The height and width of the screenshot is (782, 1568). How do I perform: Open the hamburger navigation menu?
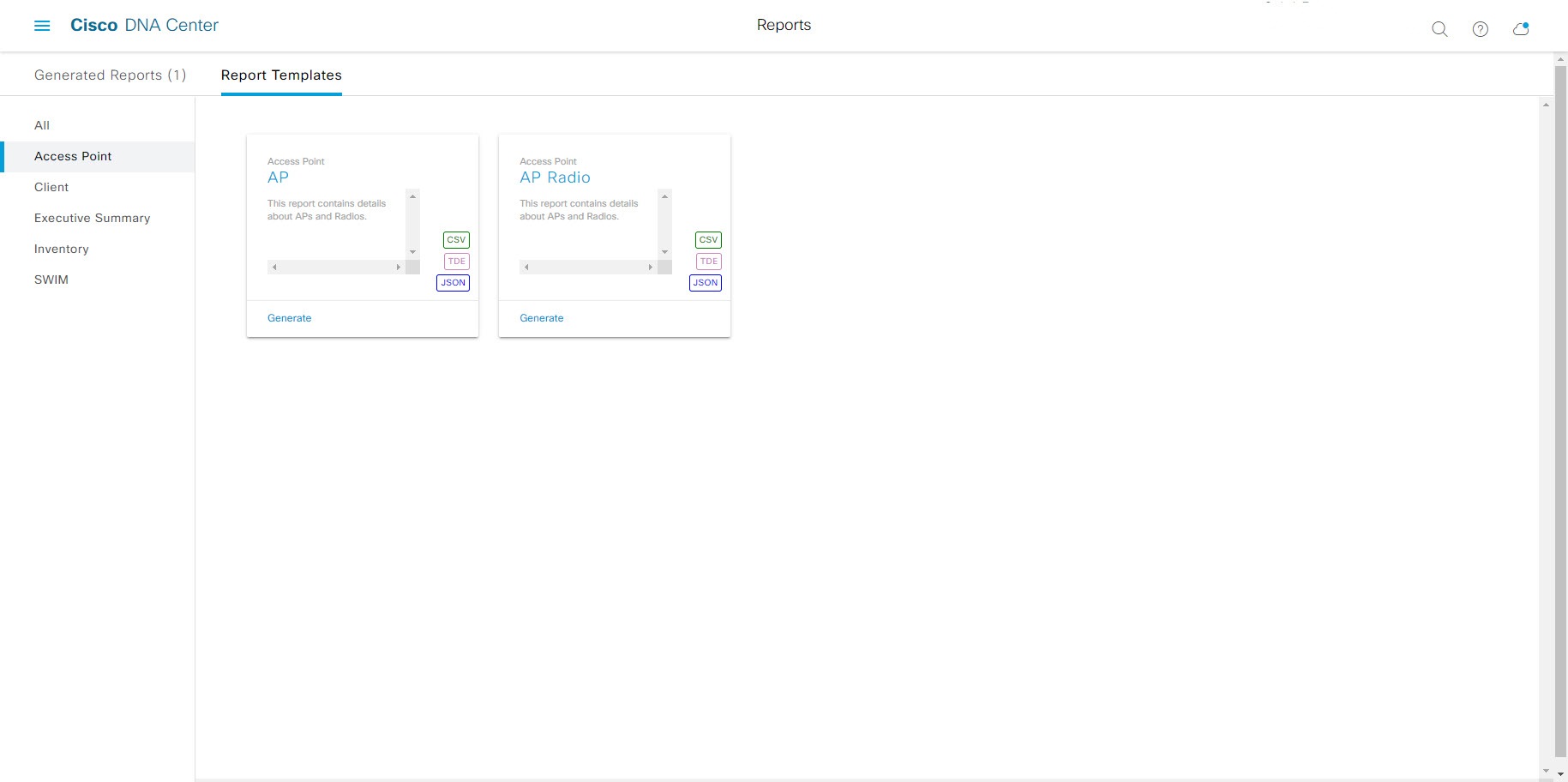click(42, 26)
